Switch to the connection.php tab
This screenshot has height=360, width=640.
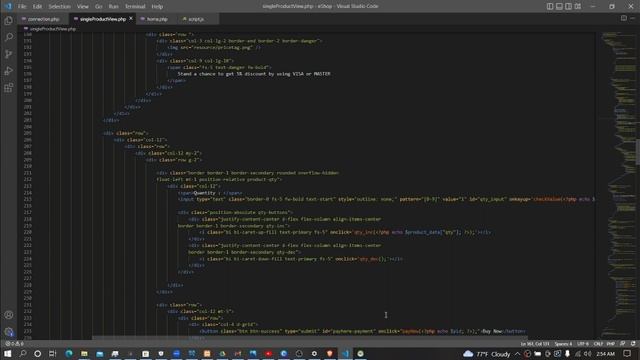coord(43,19)
